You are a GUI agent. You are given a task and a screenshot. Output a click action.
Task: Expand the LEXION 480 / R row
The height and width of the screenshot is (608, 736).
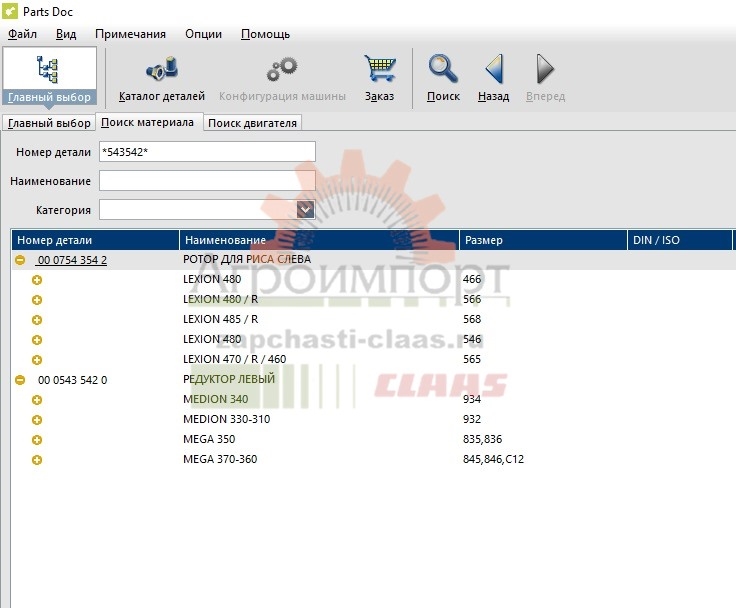[x=37, y=300]
